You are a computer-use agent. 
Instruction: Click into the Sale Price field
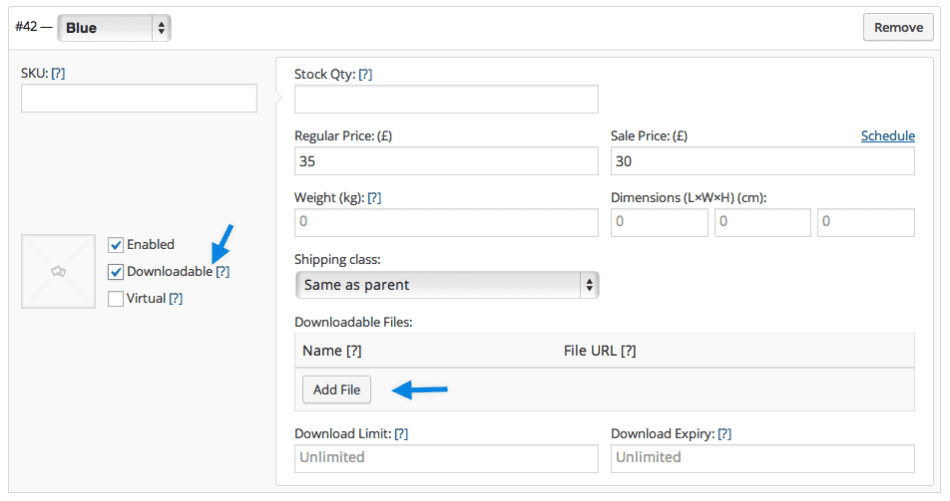(x=762, y=161)
